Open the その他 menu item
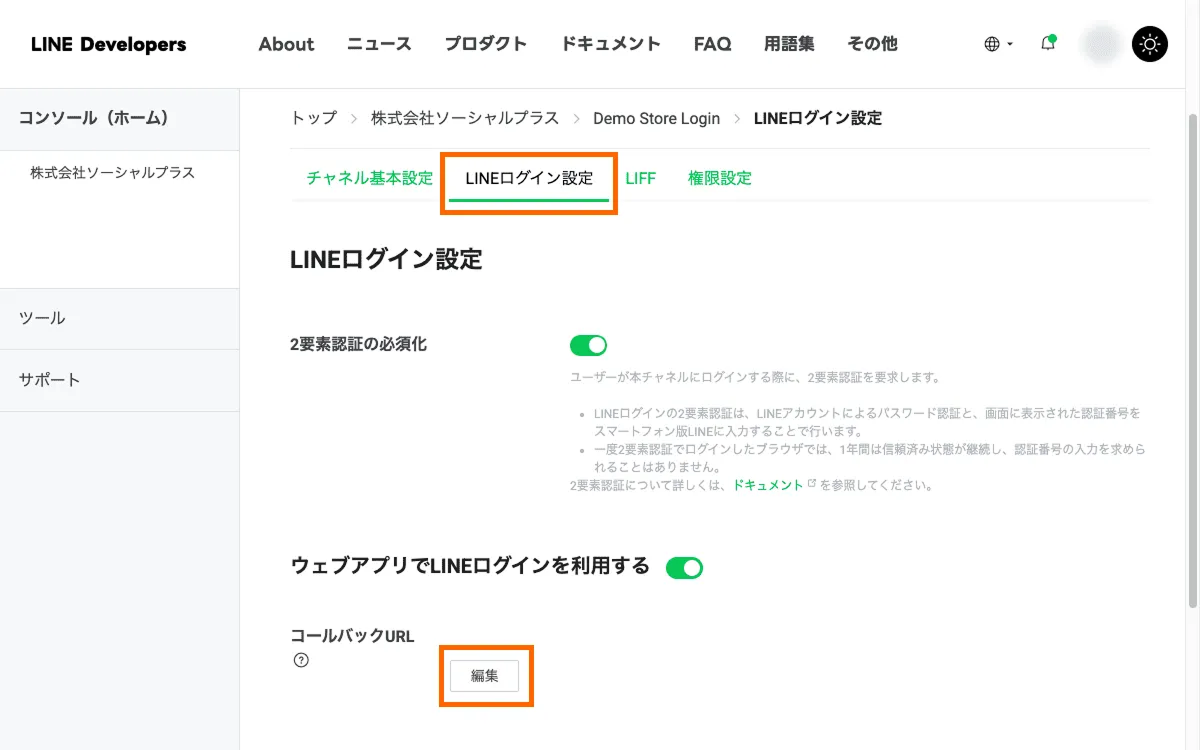 [872, 44]
